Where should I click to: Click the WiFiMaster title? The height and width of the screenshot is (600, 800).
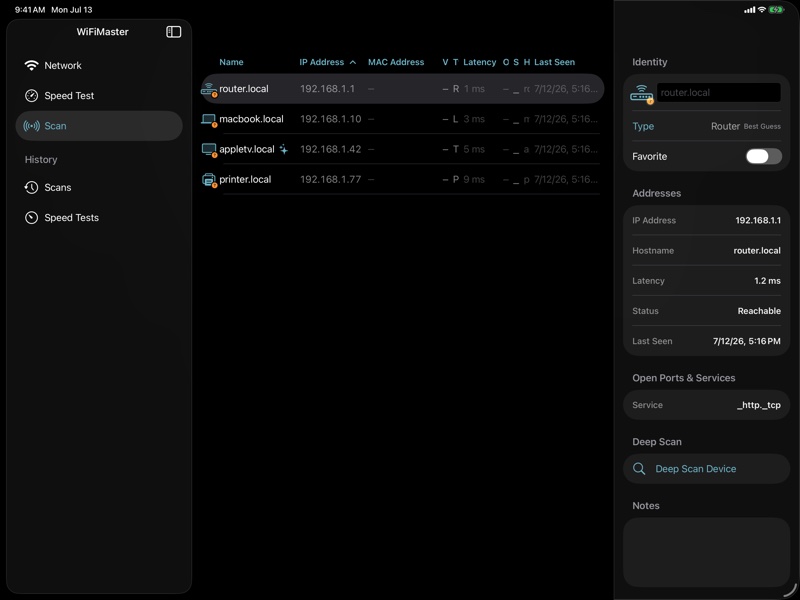coord(103,32)
